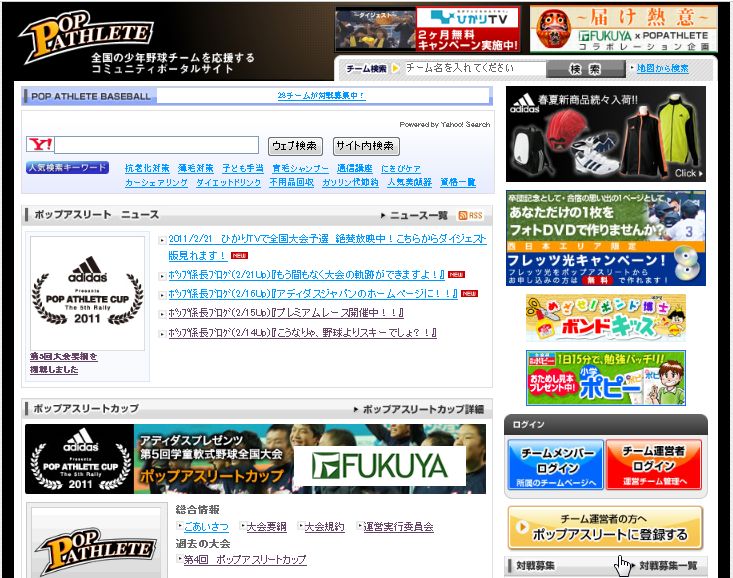This screenshot has width=733, height=578.
Task: Open the 28チームが対戦募集中 link
Action: coord(321,95)
